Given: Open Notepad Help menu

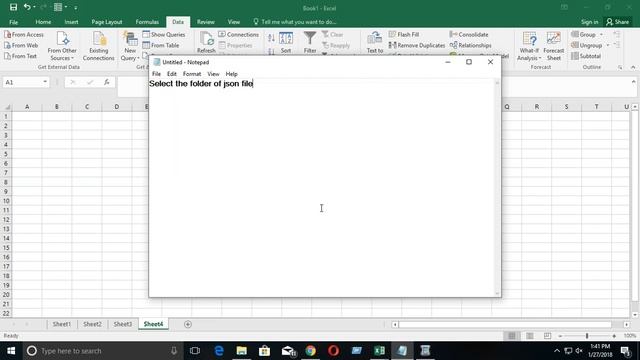Looking at the screenshot, I should (231, 74).
